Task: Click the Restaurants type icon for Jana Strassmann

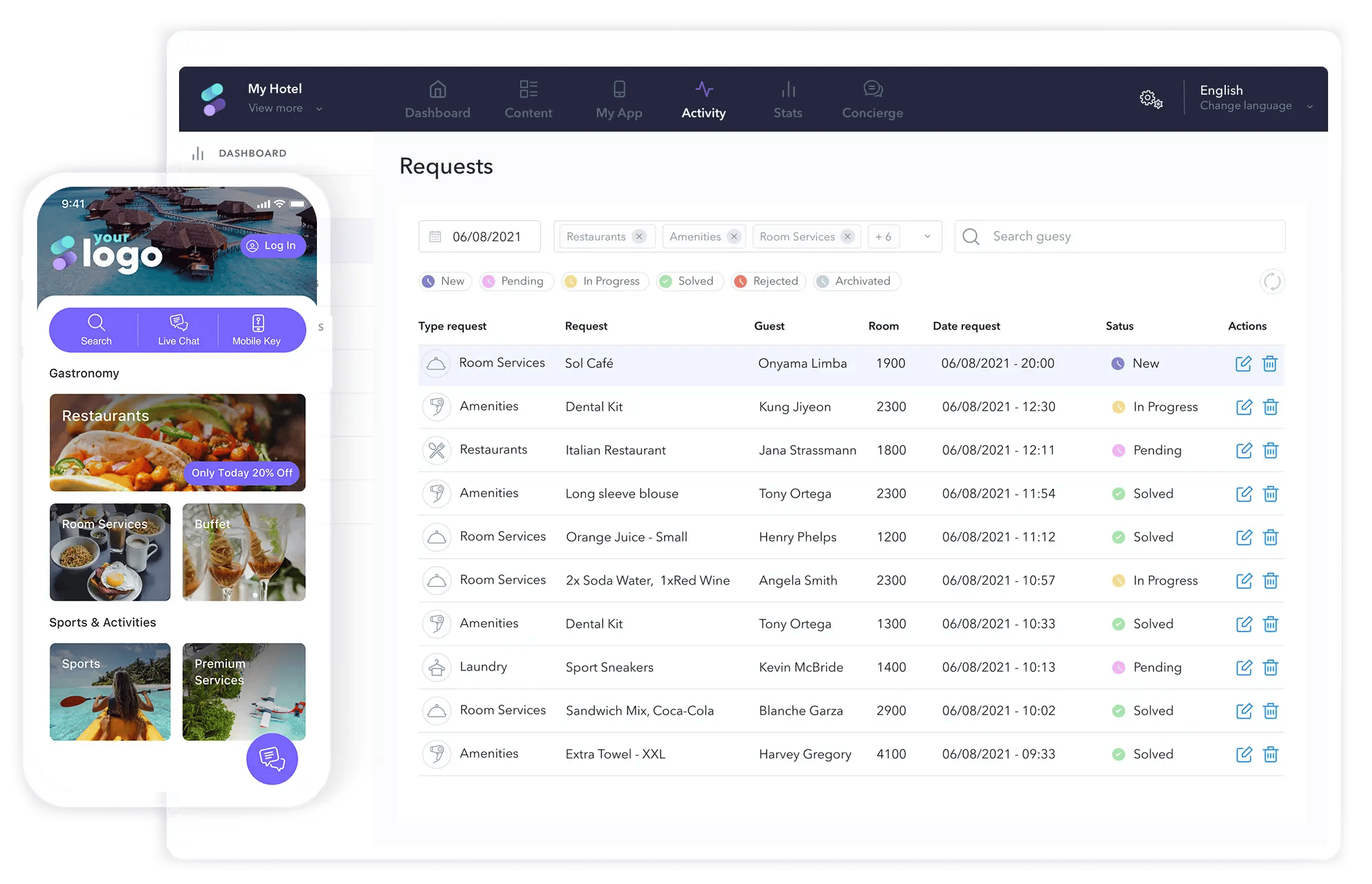Action: coord(436,450)
